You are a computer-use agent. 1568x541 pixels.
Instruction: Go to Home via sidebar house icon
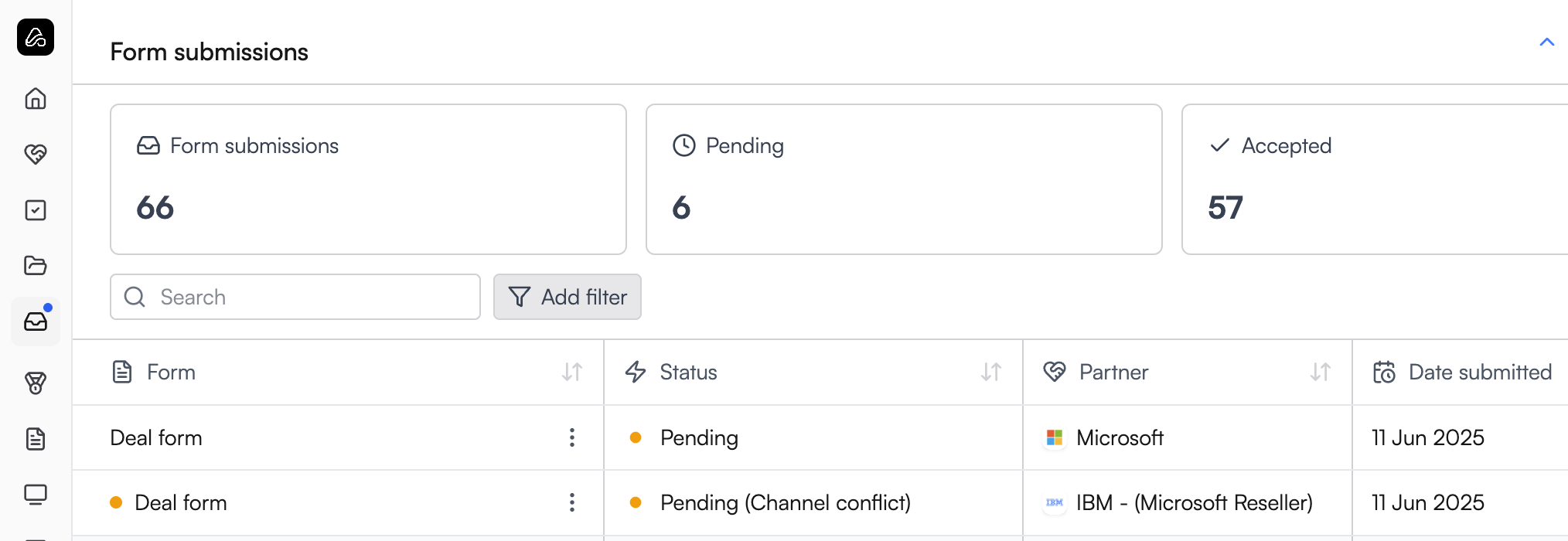coord(36,99)
